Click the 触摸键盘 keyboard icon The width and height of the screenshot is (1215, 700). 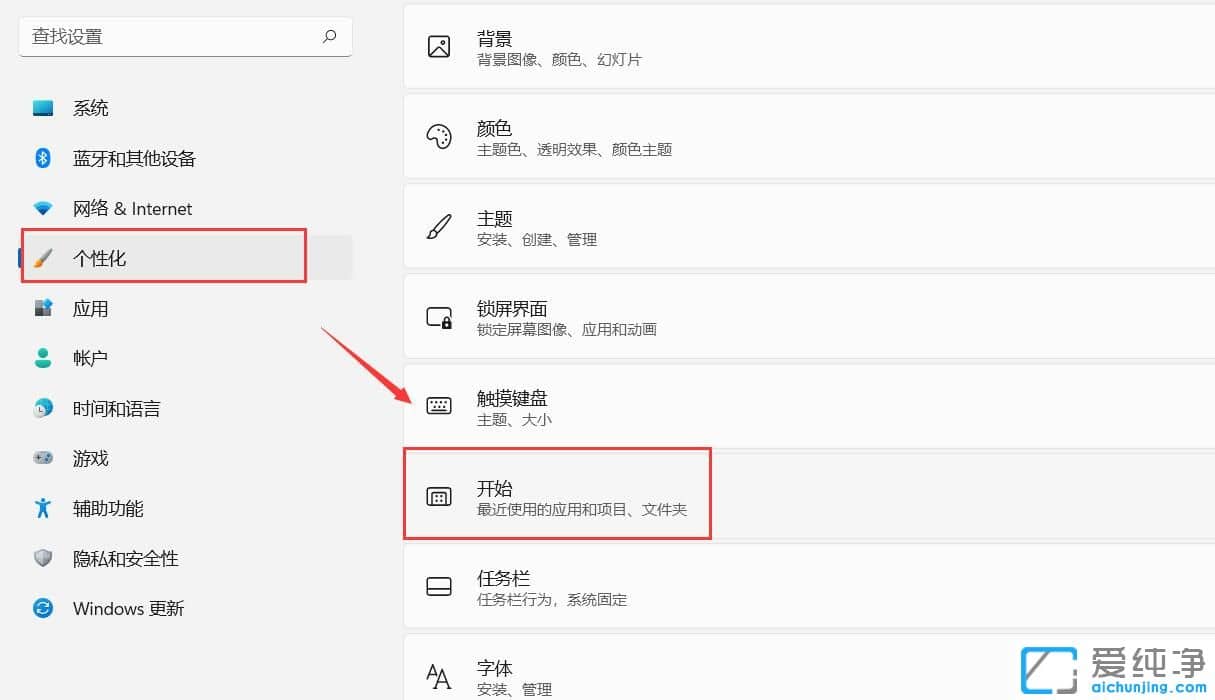click(439, 406)
